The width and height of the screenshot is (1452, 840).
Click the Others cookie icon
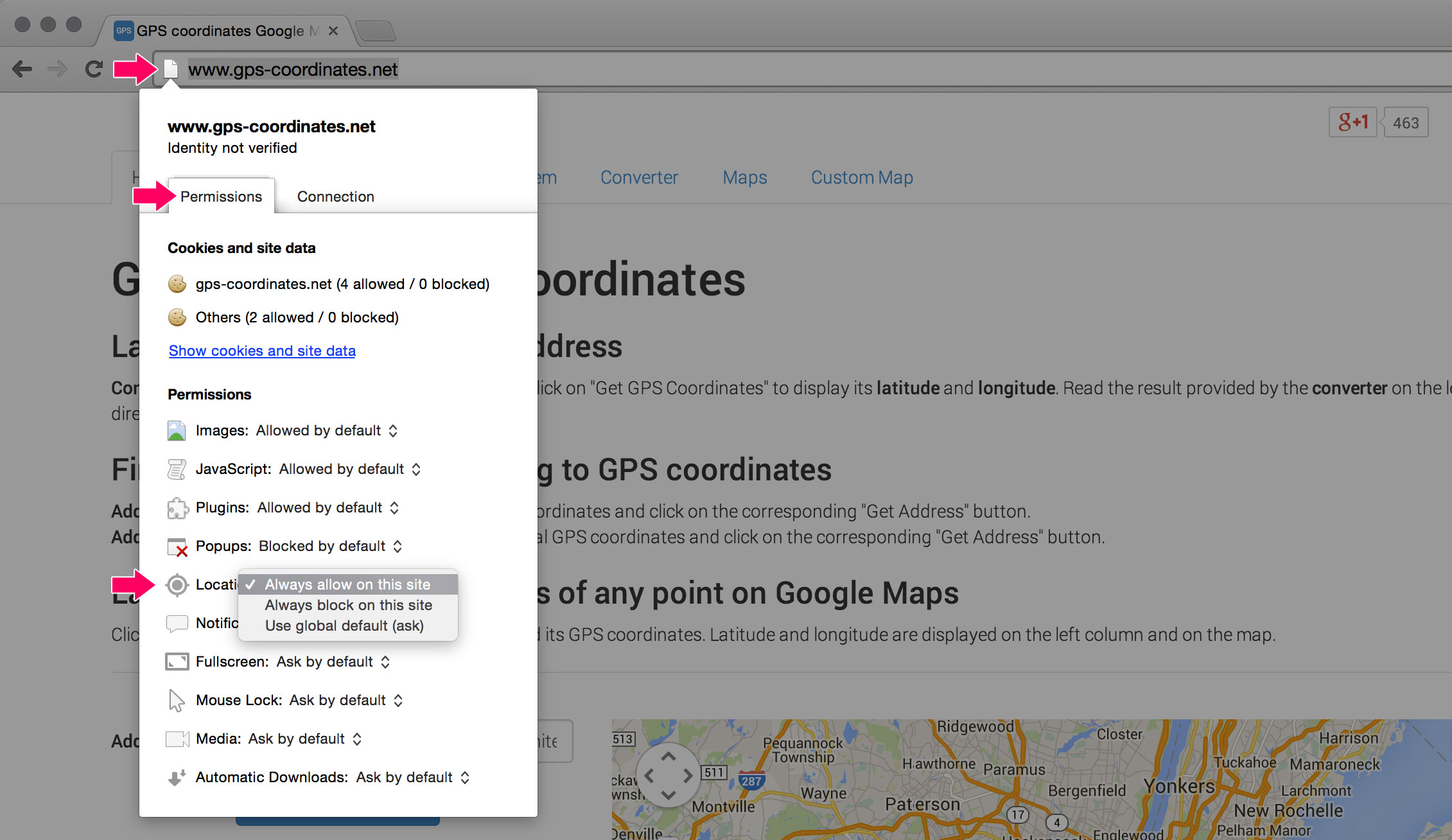point(177,317)
